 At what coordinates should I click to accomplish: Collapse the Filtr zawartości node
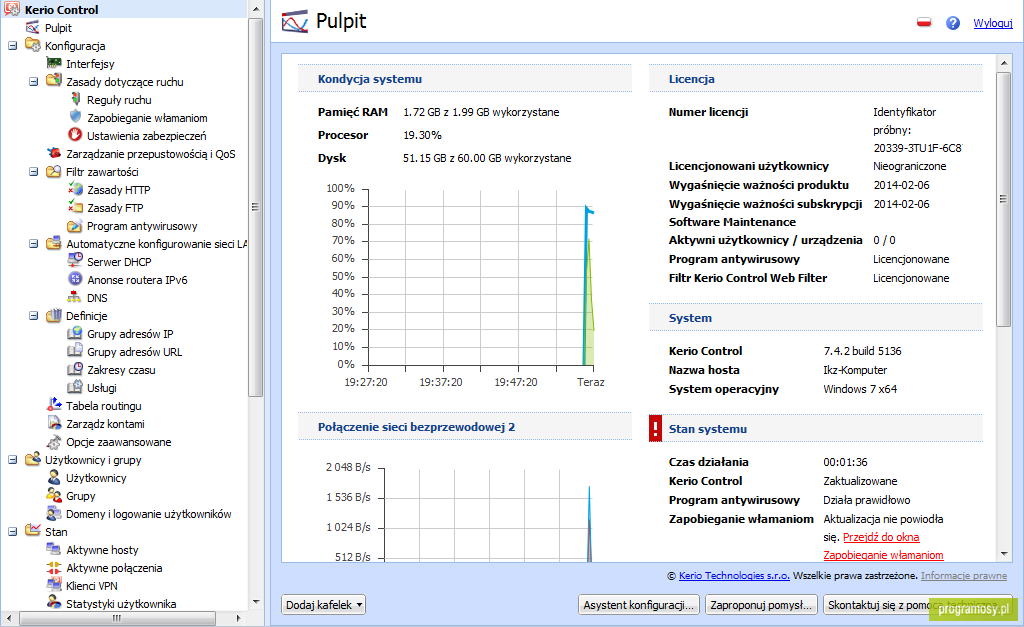33,172
